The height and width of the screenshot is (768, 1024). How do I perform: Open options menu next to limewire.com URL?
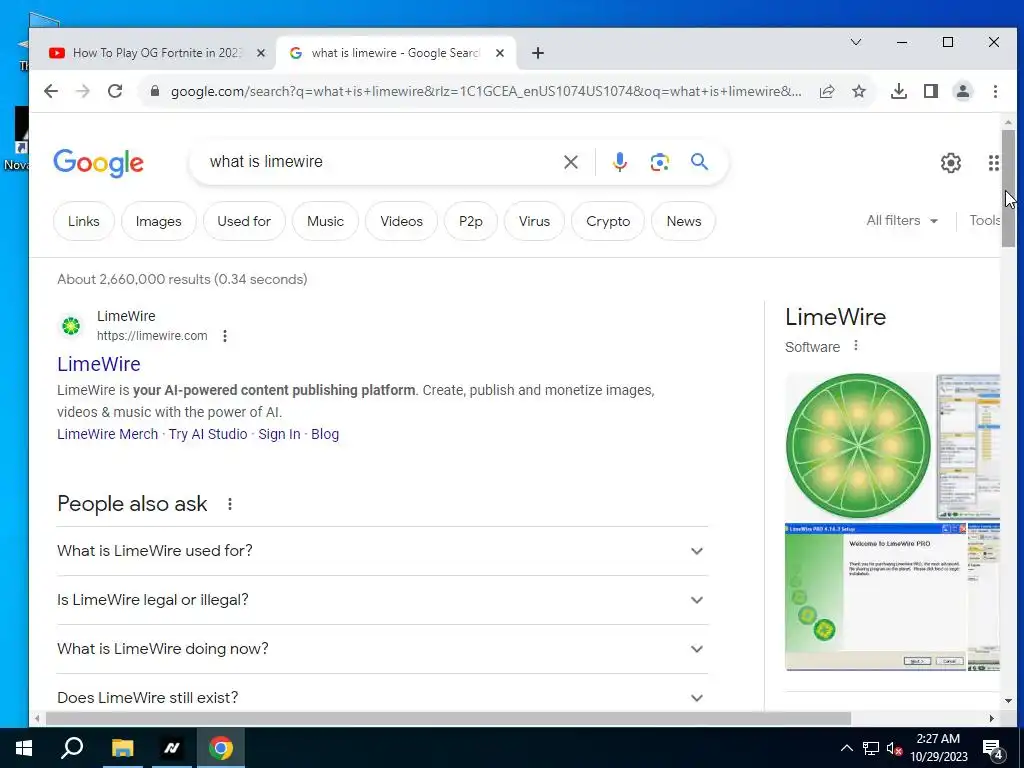click(225, 336)
